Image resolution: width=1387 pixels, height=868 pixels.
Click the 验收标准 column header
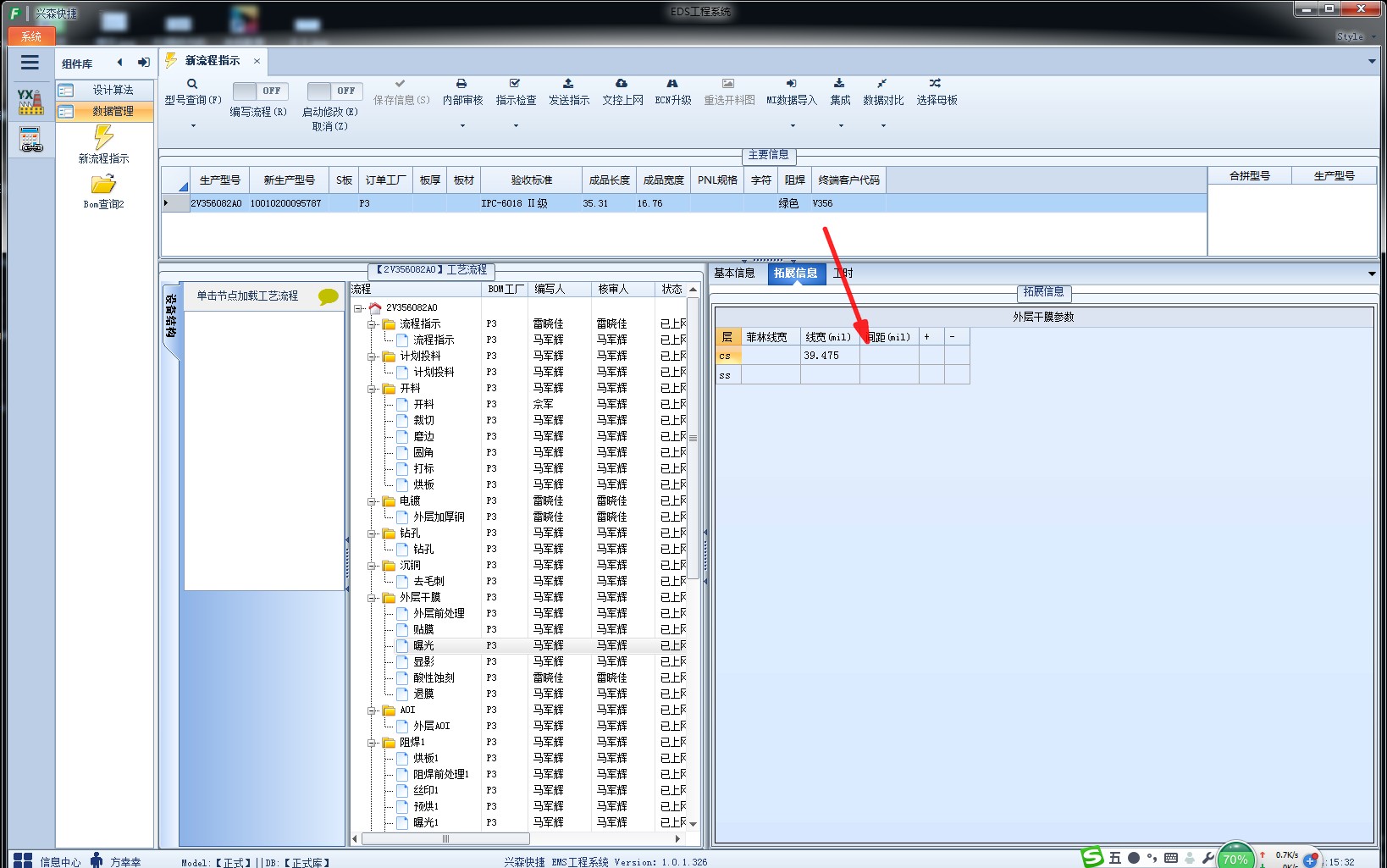[x=532, y=180]
